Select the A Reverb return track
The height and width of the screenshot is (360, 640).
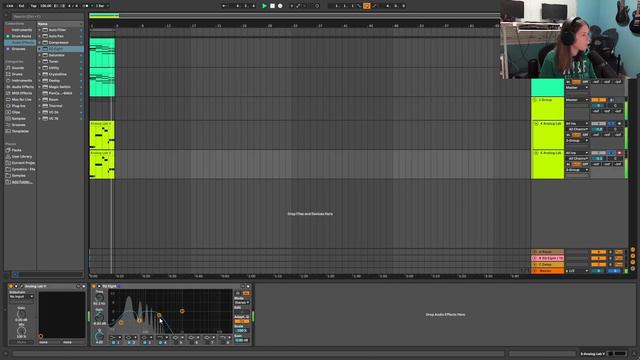(x=548, y=252)
